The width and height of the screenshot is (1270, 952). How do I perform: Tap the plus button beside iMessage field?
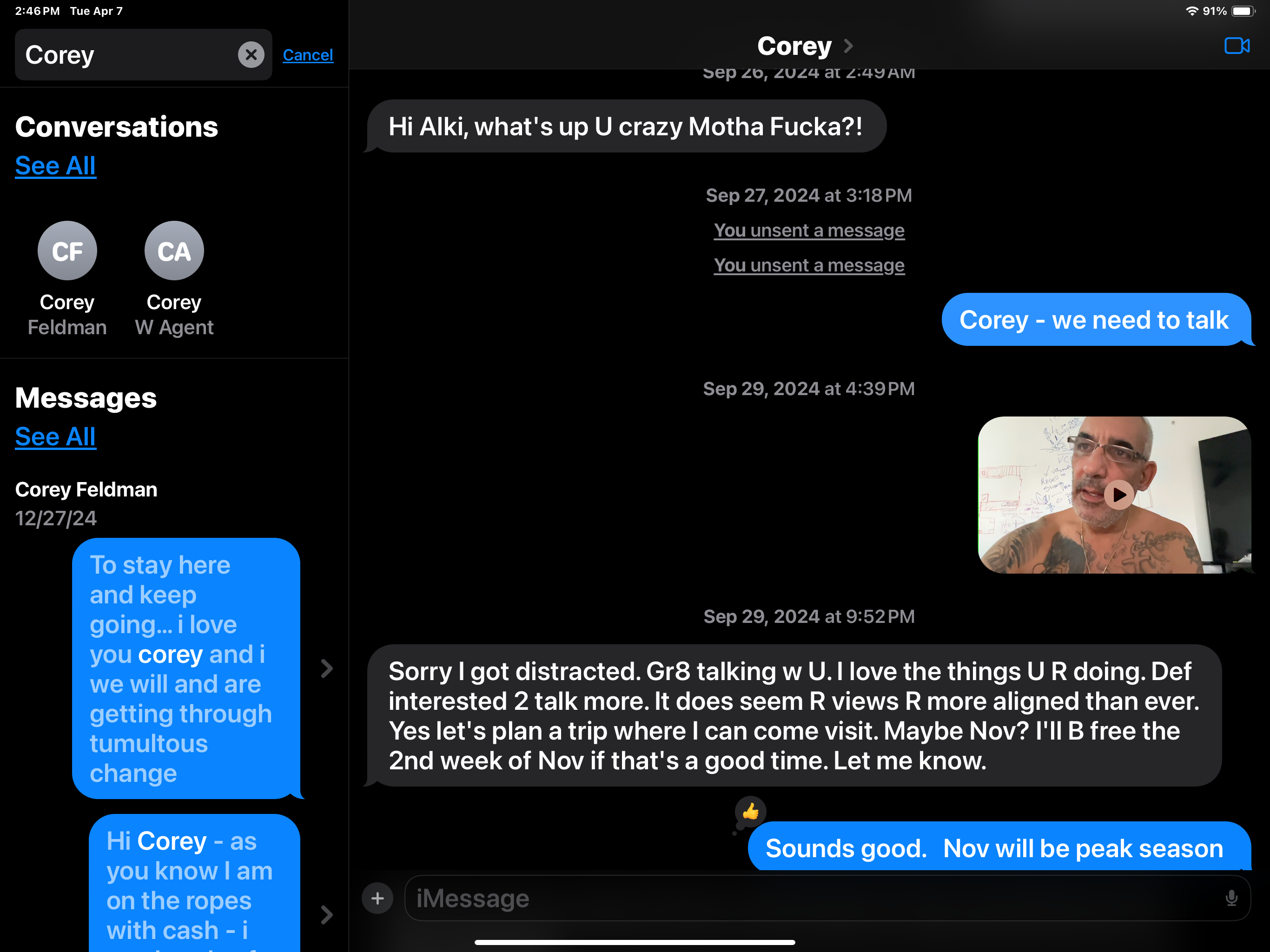pyautogui.click(x=377, y=898)
